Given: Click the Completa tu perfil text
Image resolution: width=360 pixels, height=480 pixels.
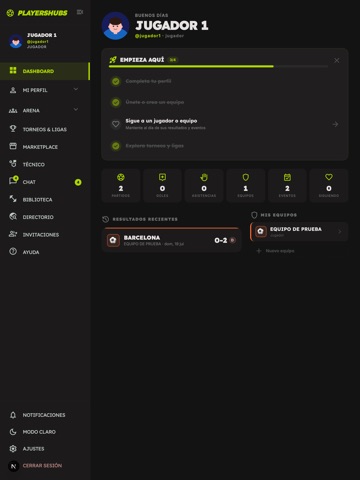Looking at the screenshot, I should click(x=148, y=81).
